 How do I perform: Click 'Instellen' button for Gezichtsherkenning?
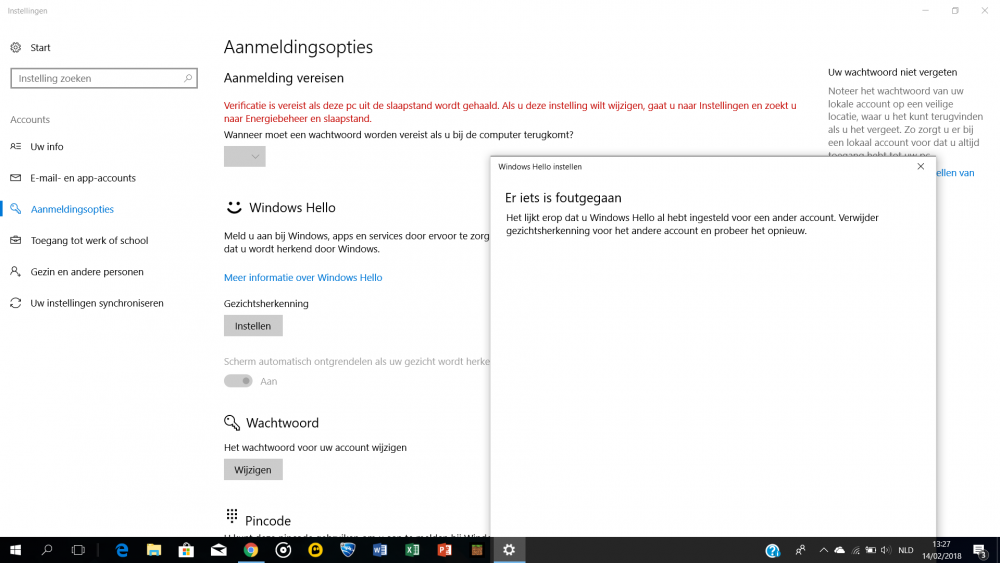[x=253, y=326]
